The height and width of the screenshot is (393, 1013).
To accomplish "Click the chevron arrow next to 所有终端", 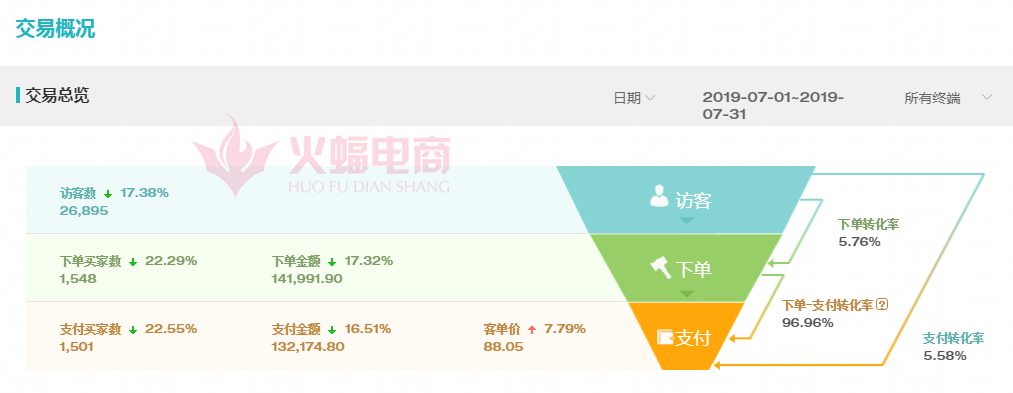I will (x=987, y=98).
